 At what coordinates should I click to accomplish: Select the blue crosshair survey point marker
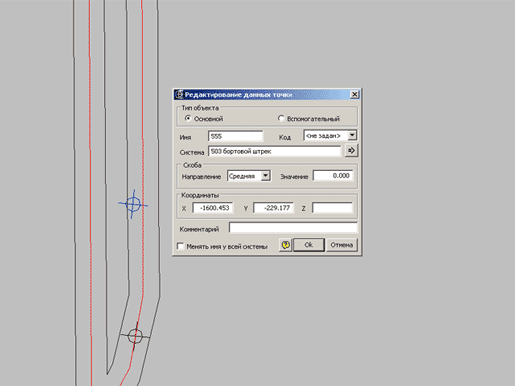point(133,204)
